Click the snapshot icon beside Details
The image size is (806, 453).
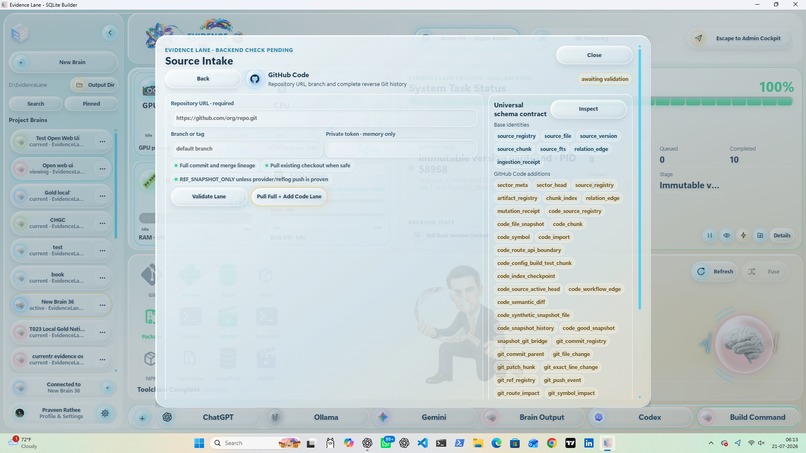(760, 235)
